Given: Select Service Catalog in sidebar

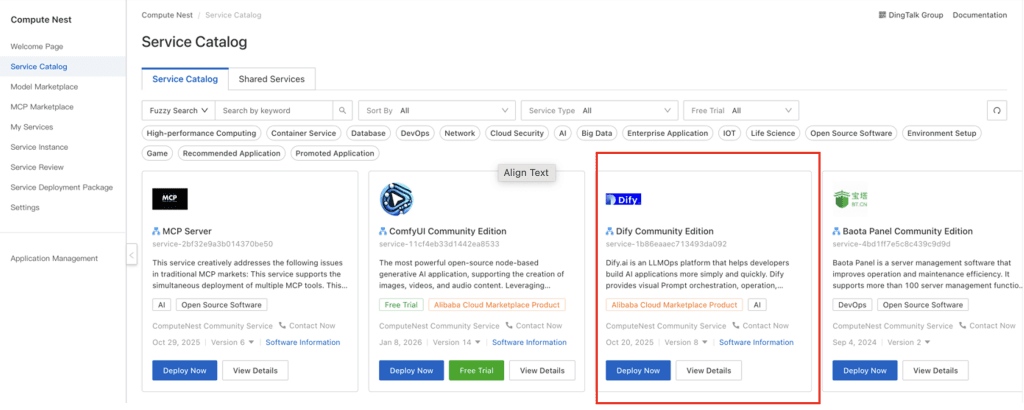Looking at the screenshot, I should 63,67.
